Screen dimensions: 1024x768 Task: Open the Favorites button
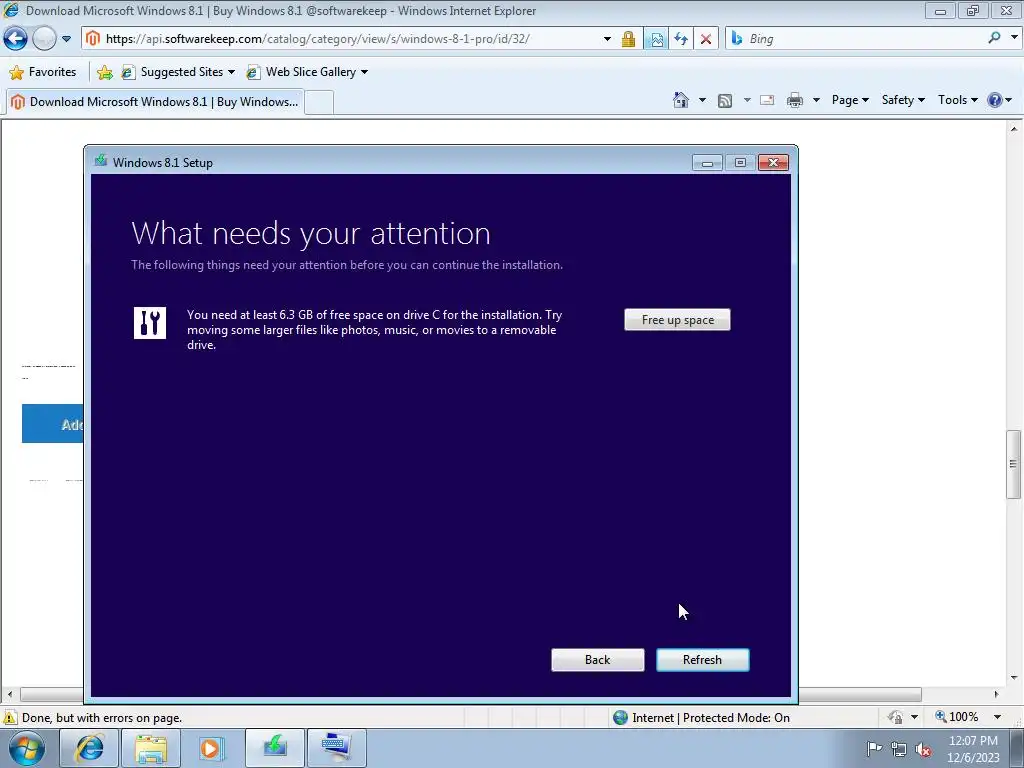[x=43, y=72]
